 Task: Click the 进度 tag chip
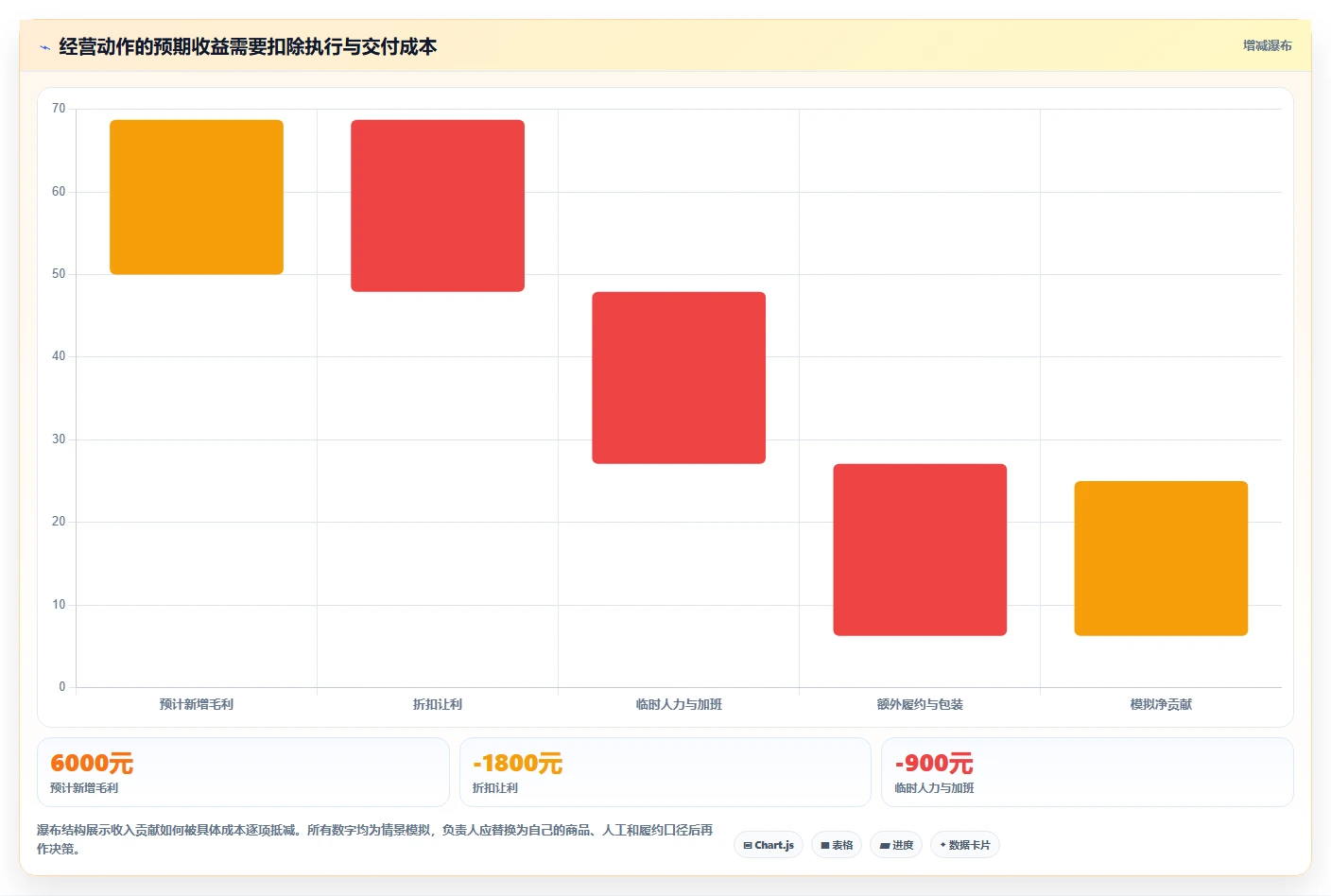click(x=896, y=845)
